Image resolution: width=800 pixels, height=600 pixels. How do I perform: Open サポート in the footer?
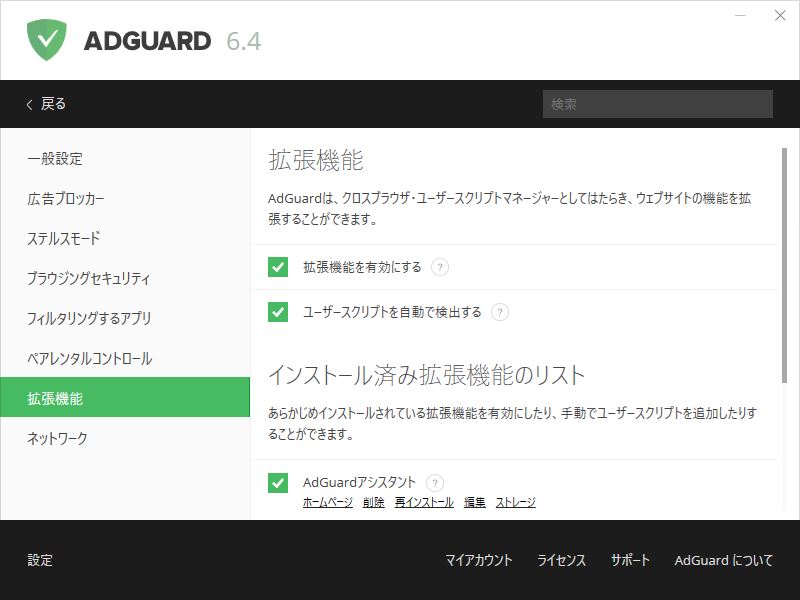[630, 560]
